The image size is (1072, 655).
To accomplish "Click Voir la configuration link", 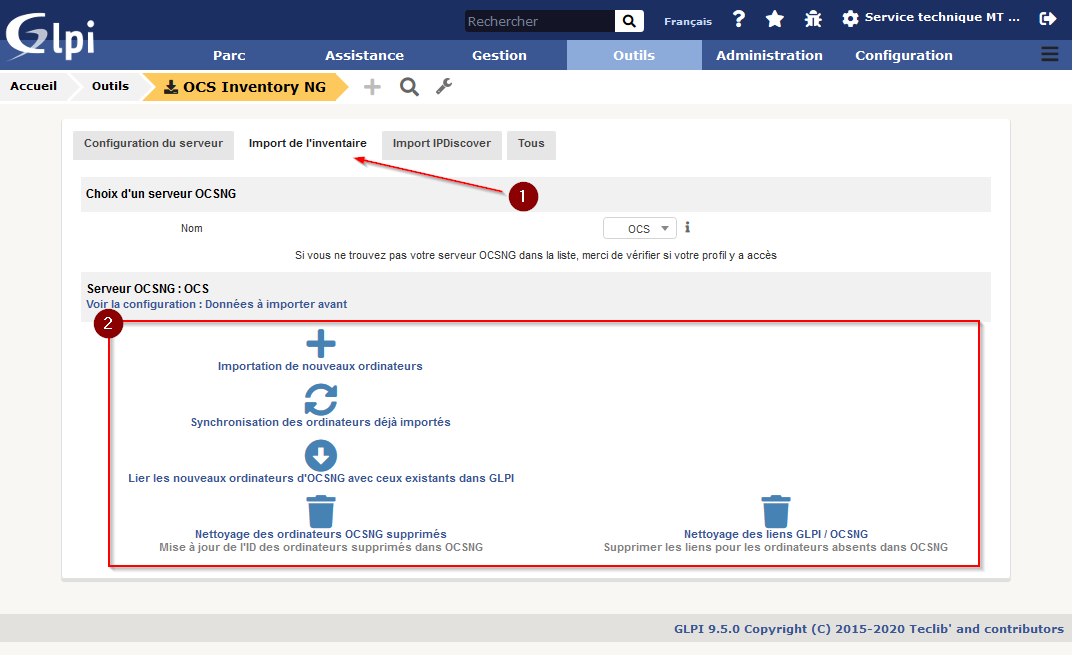I will 216,304.
